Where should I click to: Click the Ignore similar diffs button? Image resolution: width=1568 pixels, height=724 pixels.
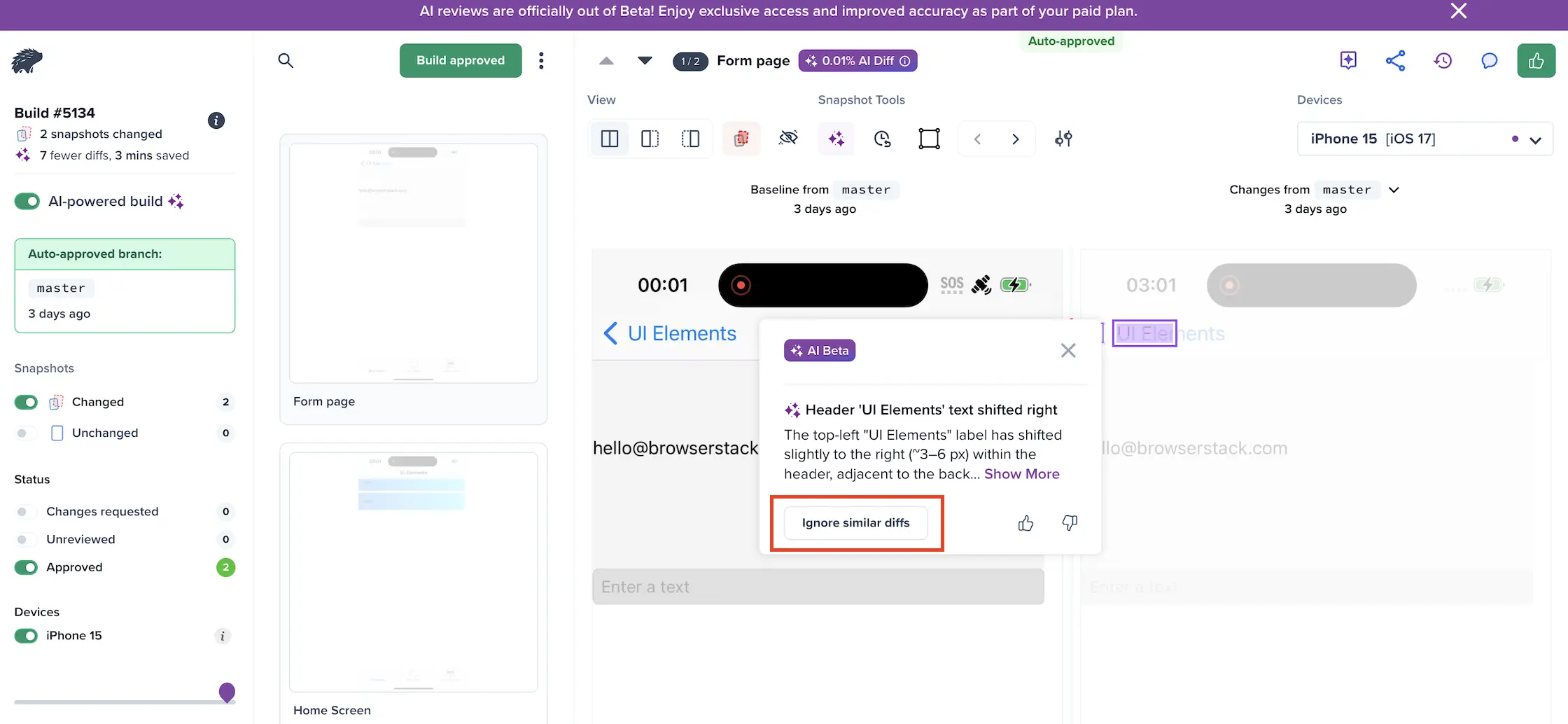pyautogui.click(x=855, y=523)
